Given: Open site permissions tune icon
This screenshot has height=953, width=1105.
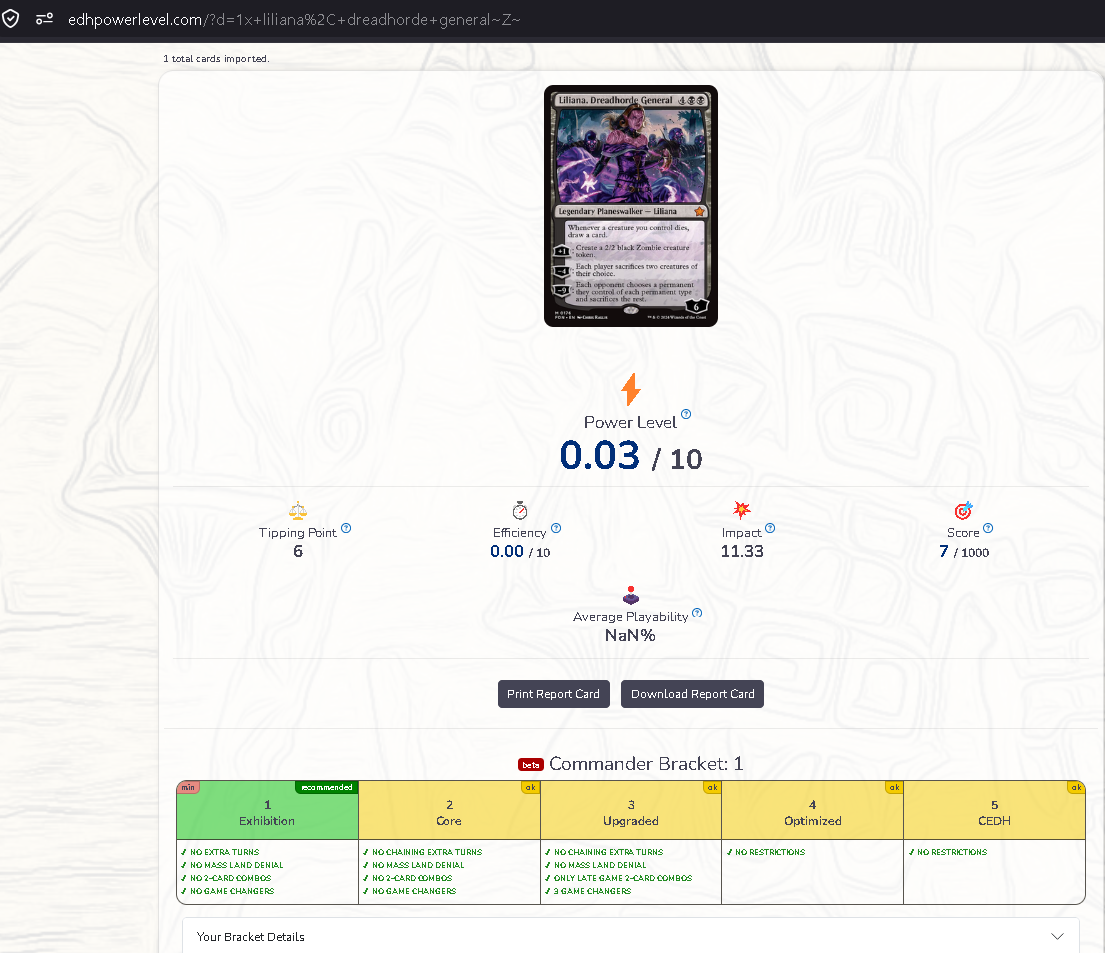Looking at the screenshot, I should 44,19.
